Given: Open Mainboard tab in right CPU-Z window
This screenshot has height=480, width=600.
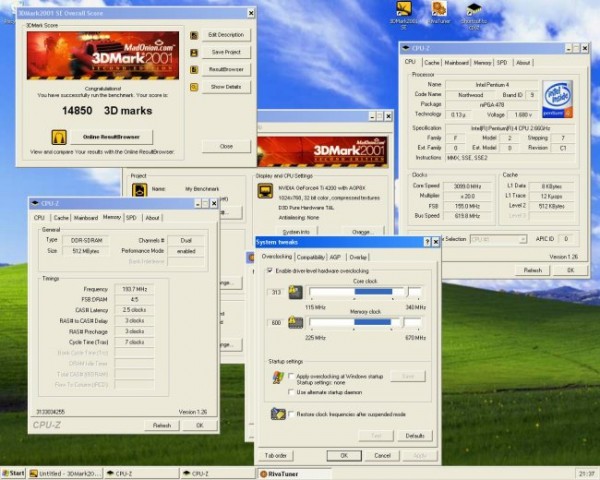Looking at the screenshot, I should point(457,62).
